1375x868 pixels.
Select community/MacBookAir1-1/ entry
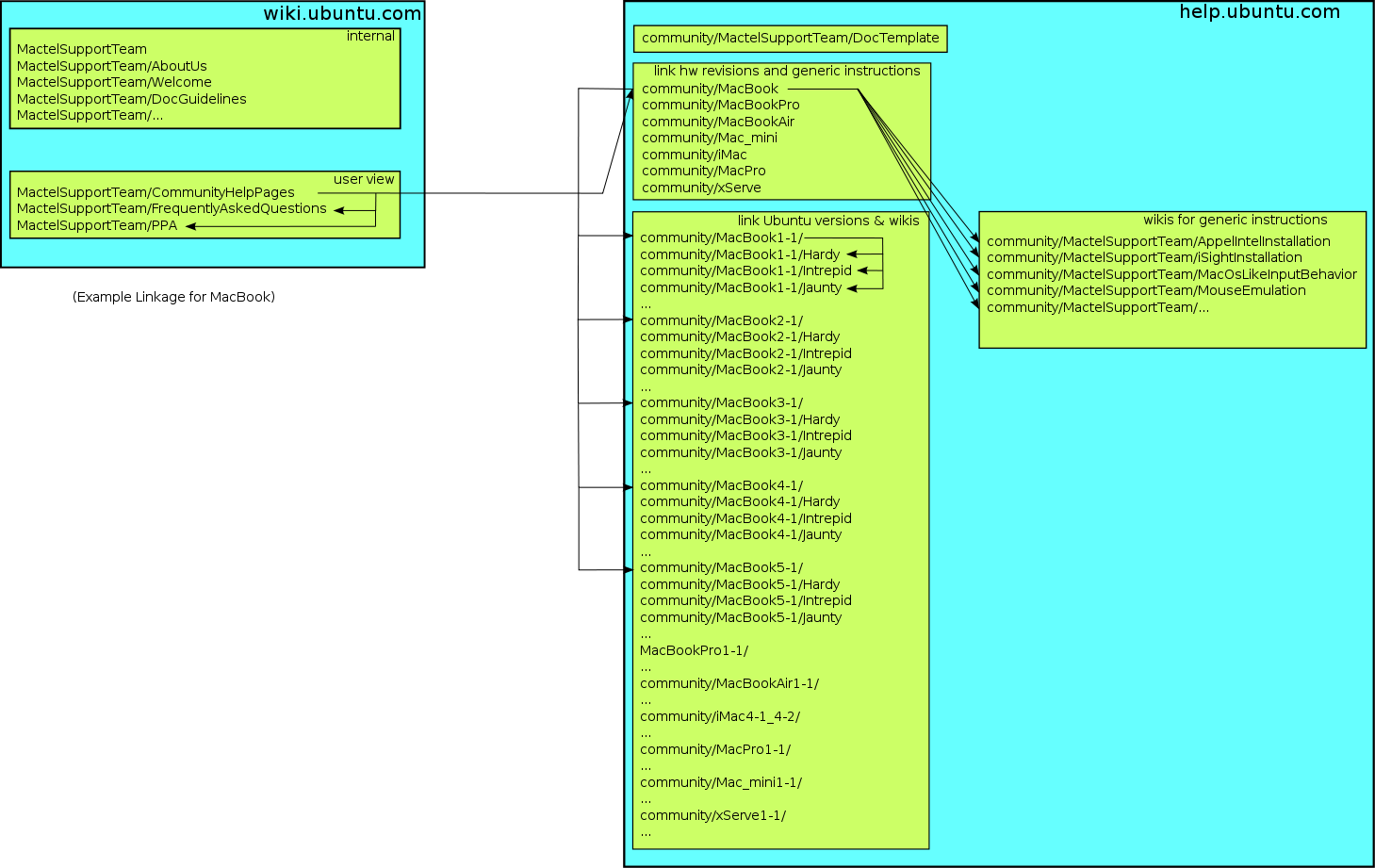point(729,683)
